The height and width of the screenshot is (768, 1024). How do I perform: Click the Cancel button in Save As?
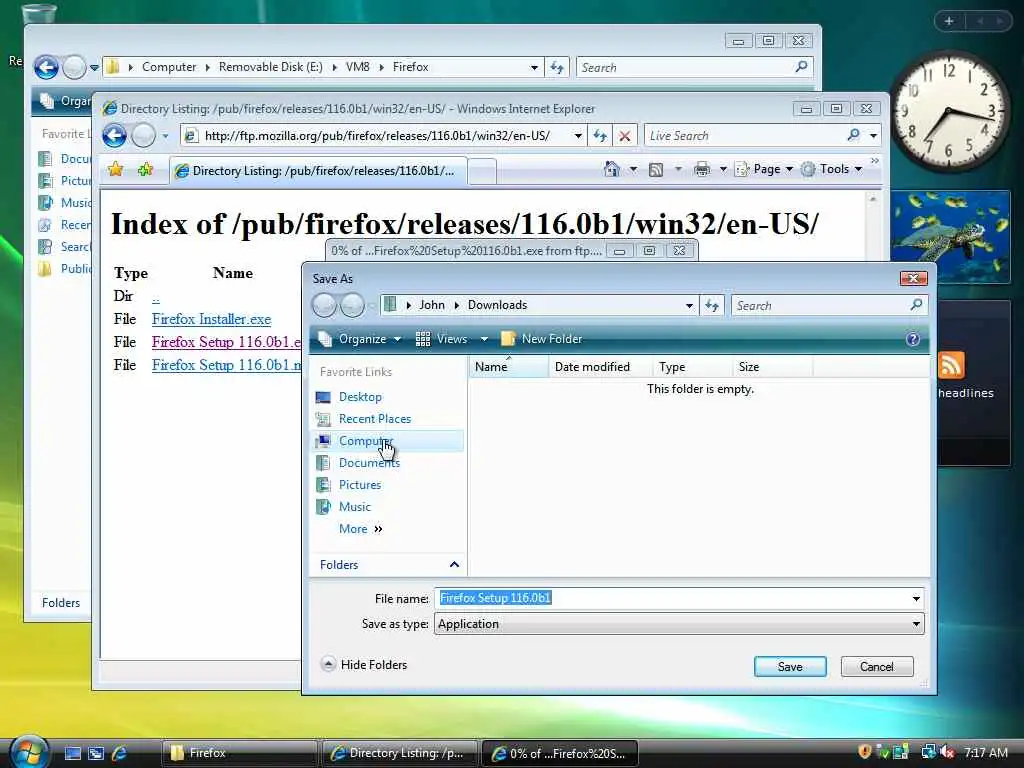click(x=876, y=667)
